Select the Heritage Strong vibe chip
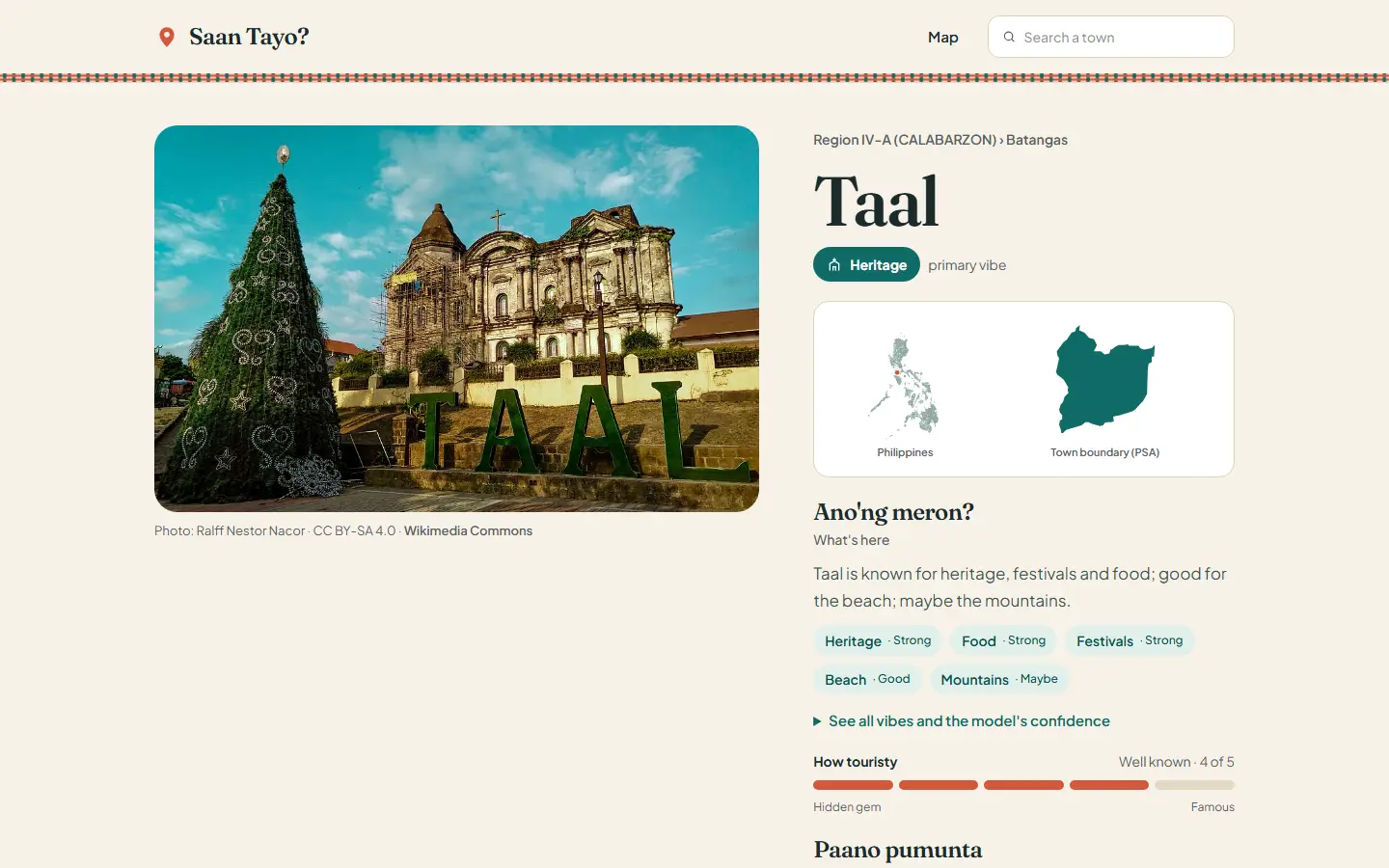This screenshot has width=1389, height=868. tap(877, 640)
